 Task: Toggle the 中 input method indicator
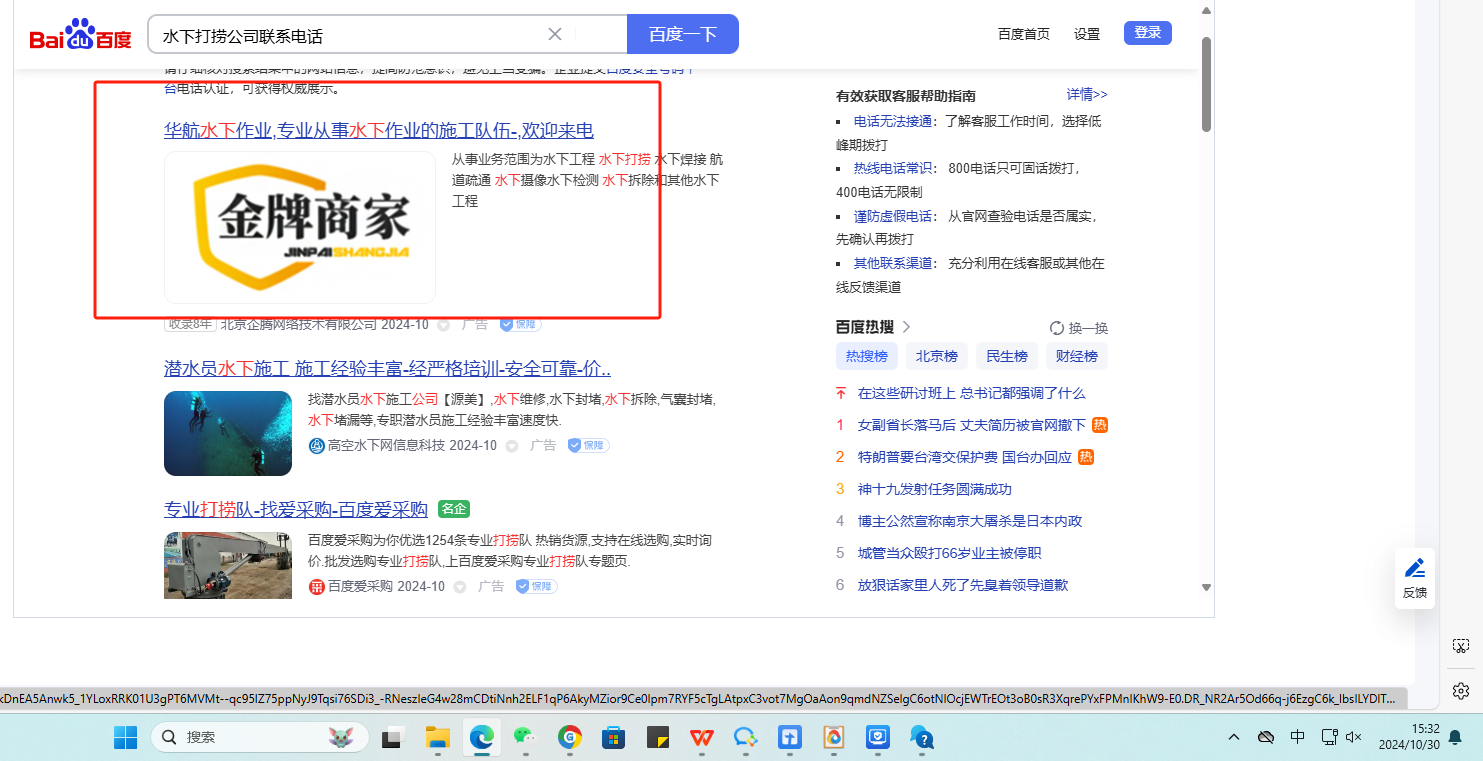click(x=1297, y=737)
